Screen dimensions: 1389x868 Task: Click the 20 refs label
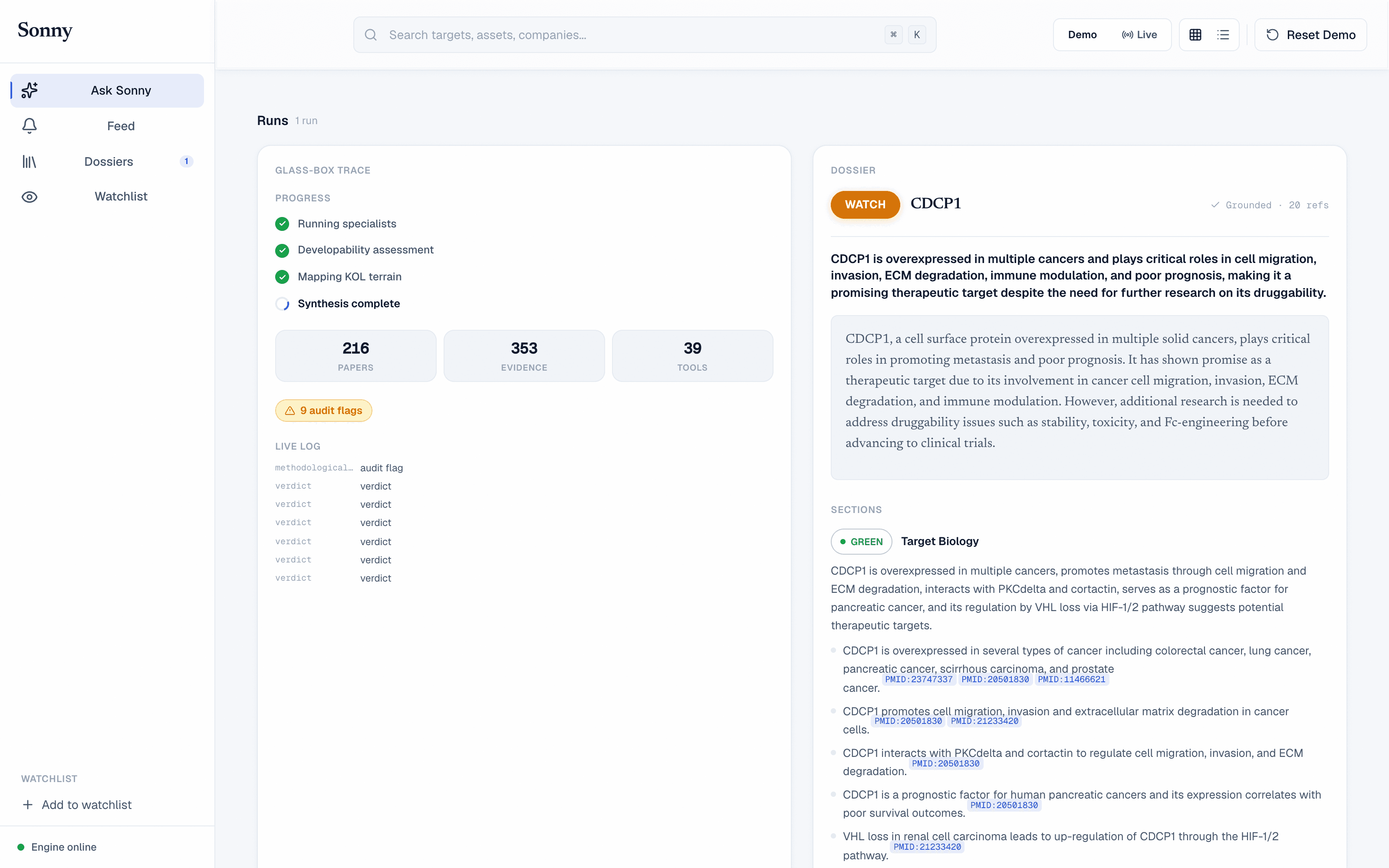(1308, 205)
